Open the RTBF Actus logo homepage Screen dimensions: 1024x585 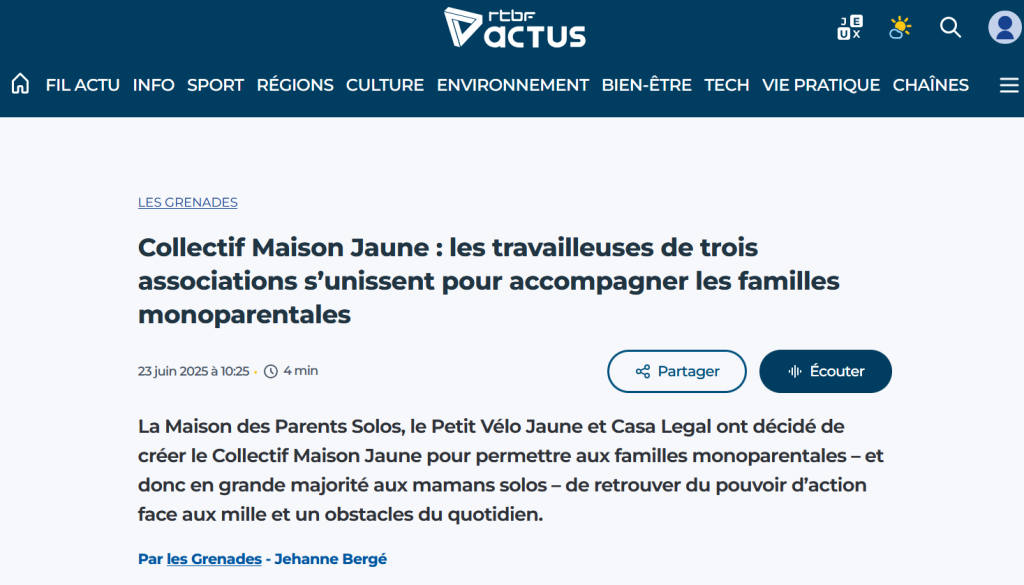[x=515, y=27]
